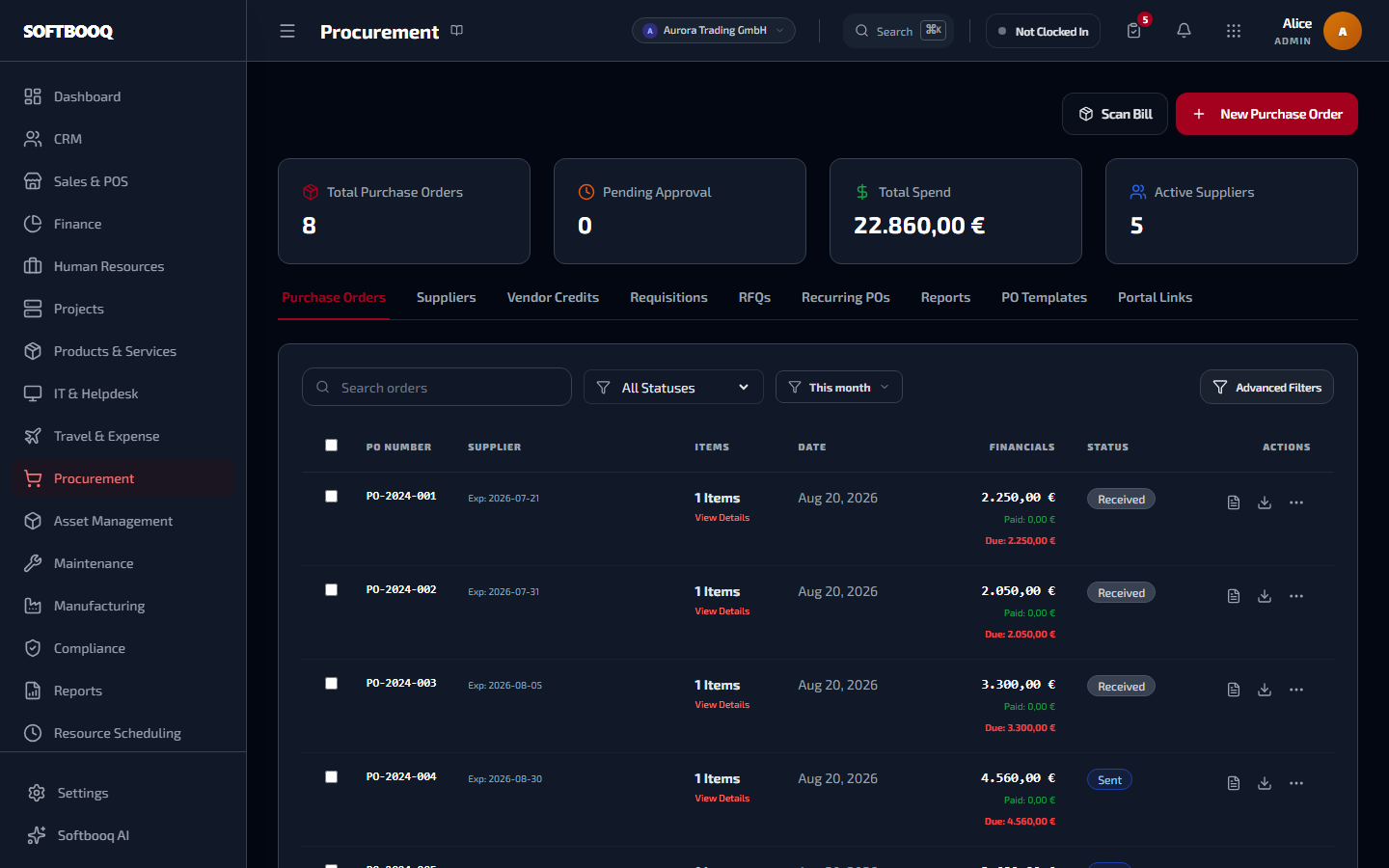Switch to the Recurring POs tab
The image size is (1389, 868).
tap(846, 297)
